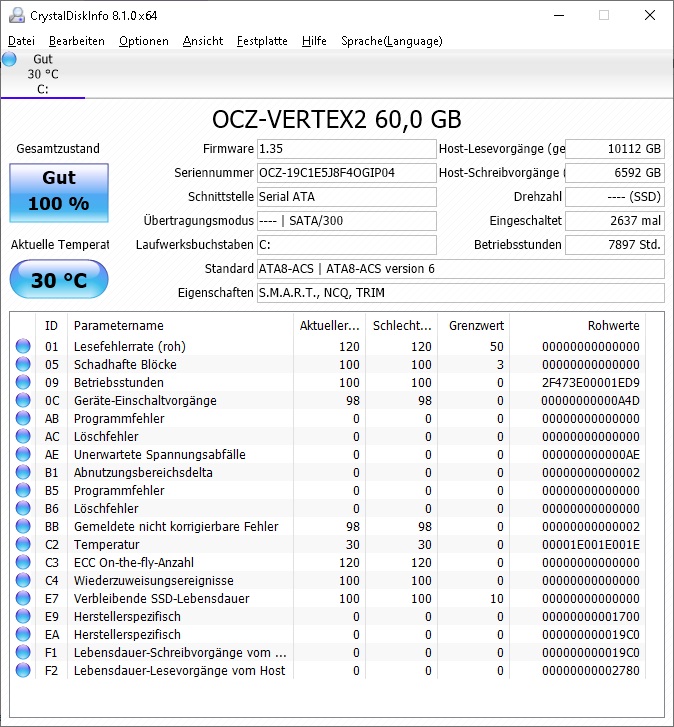The width and height of the screenshot is (674, 727).
Task: Click the Laufwerksbuchstaben field showing C:
Action: [x=347, y=245]
